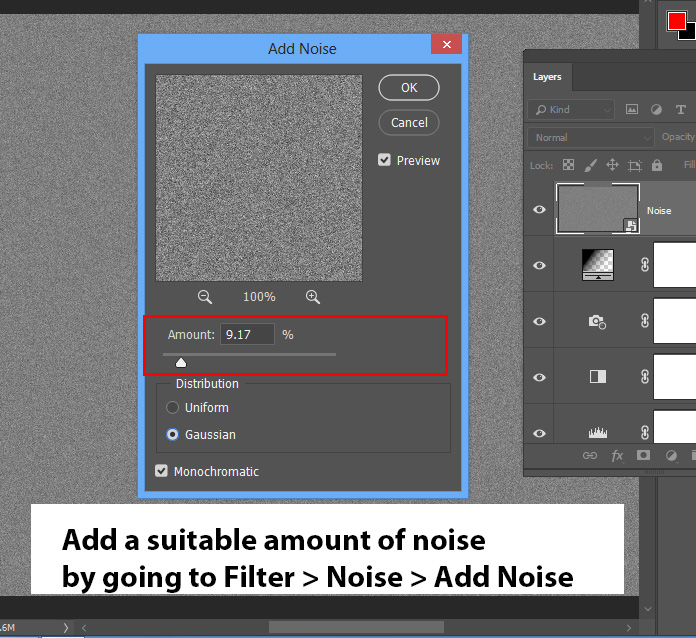Zoom in the Add Noise preview
Viewport: 696px width, 638px height.
click(313, 297)
